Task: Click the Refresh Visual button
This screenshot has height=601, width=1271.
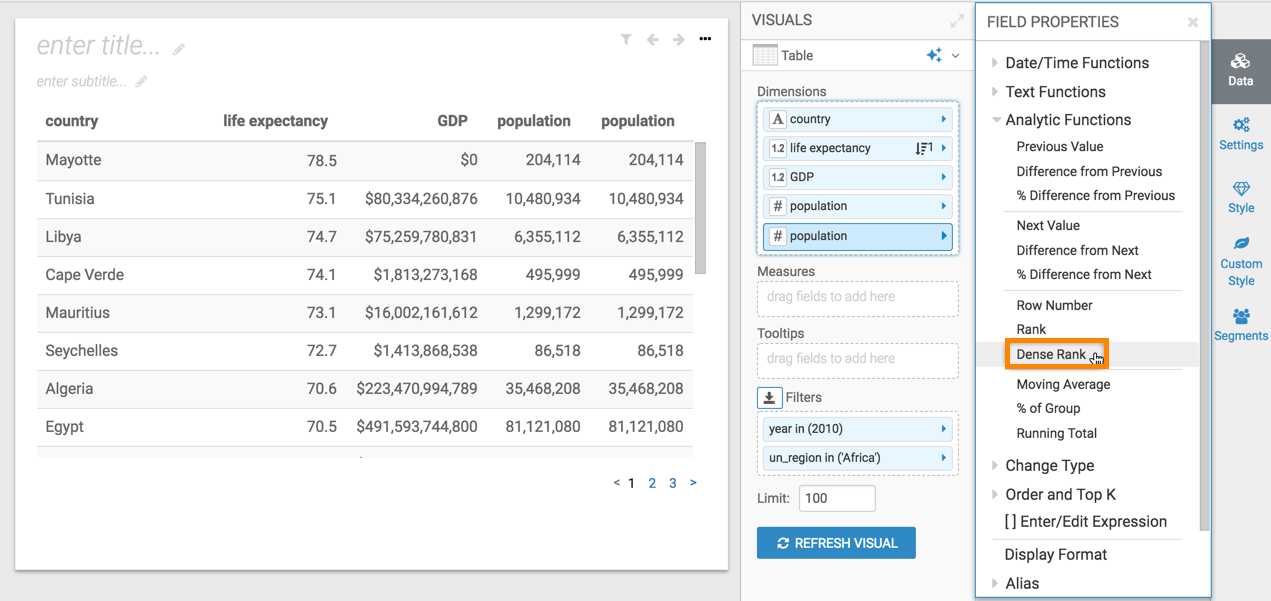Action: (x=836, y=543)
